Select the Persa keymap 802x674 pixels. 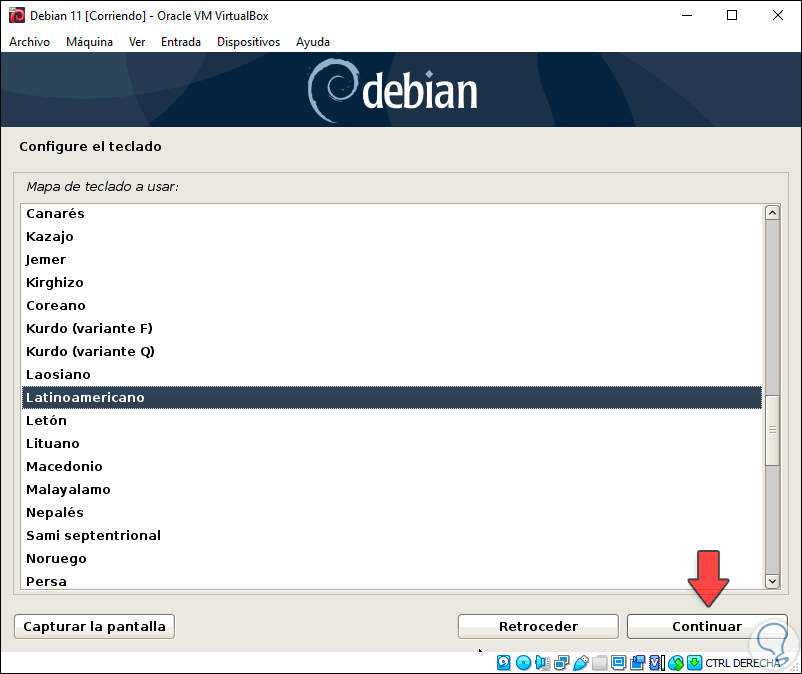392,581
